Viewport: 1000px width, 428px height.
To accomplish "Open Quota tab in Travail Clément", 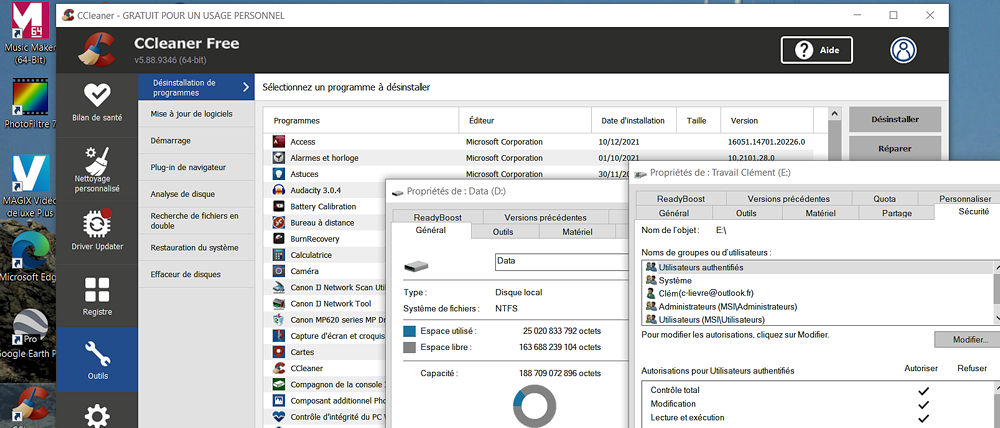I will (885, 199).
